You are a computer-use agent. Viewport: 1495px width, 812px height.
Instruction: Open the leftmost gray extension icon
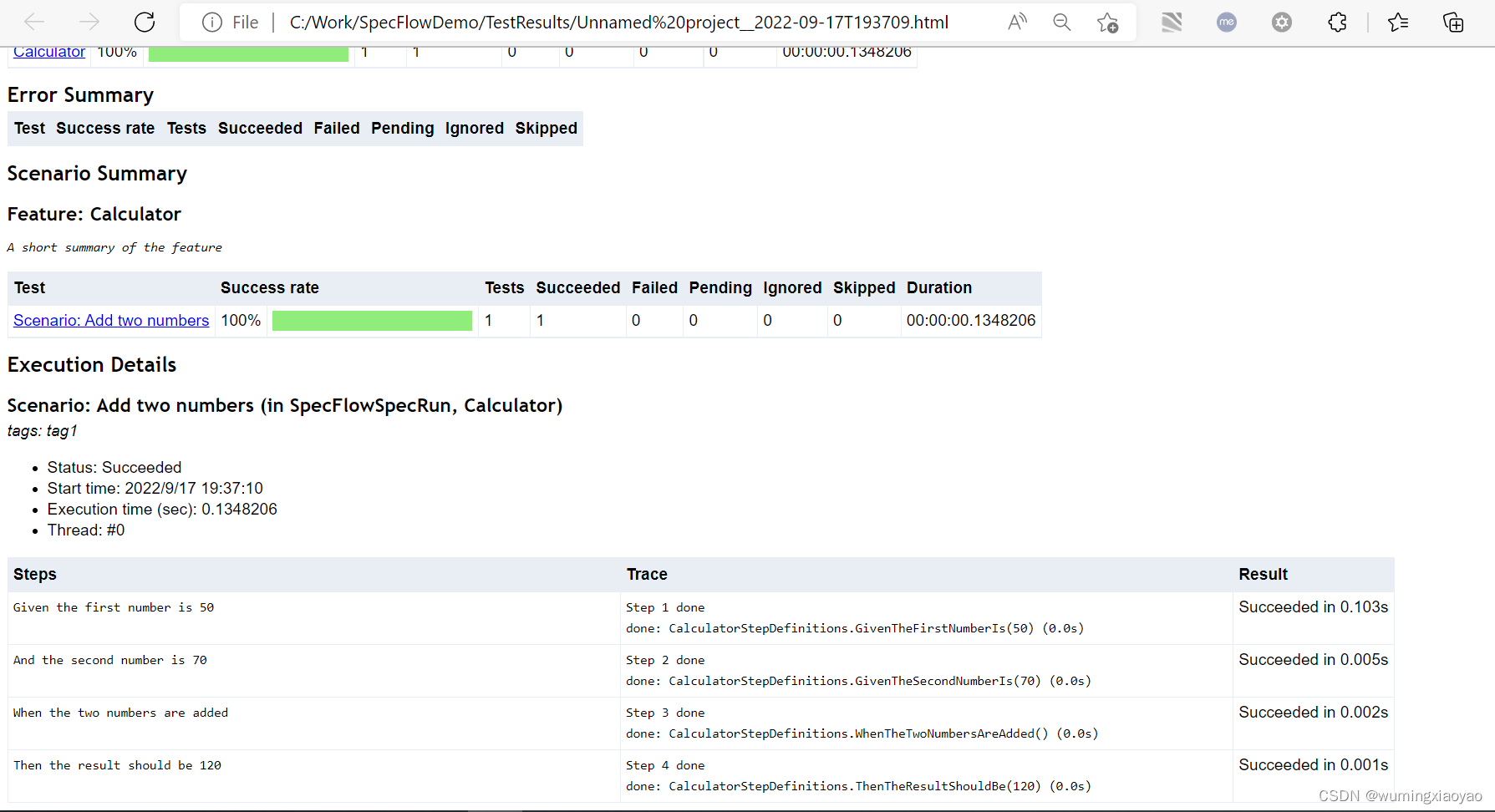[x=1172, y=22]
